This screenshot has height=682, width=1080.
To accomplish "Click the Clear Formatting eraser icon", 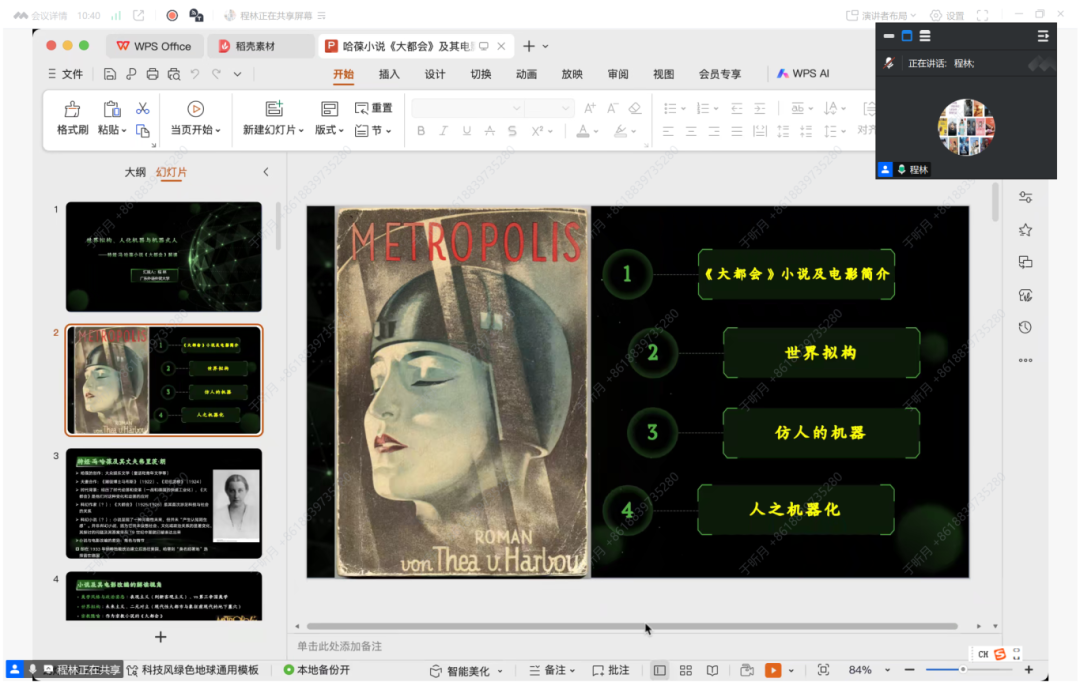I will [635, 108].
